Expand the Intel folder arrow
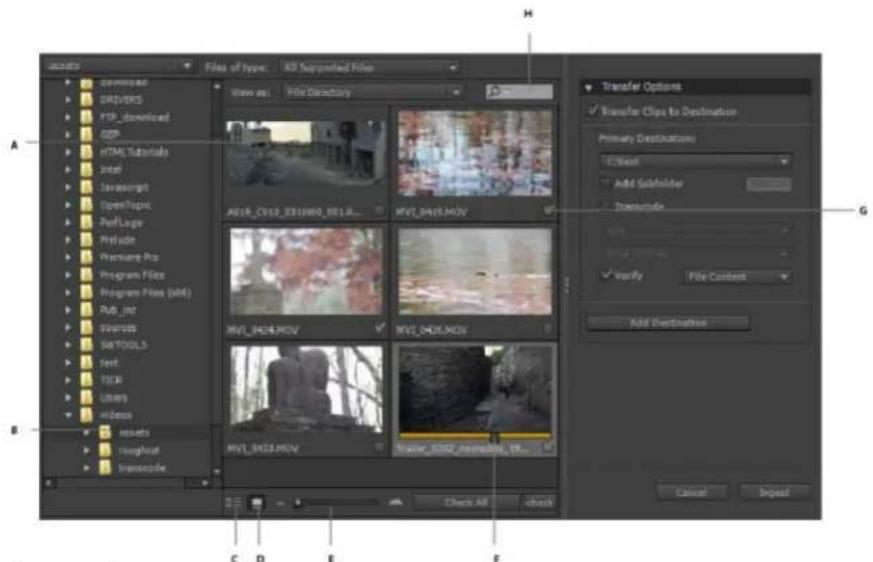The image size is (873, 562). 68,169
